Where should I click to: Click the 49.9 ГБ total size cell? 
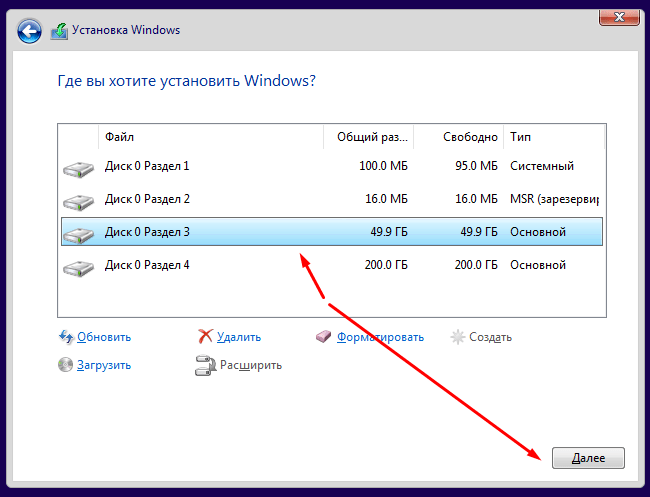click(389, 232)
